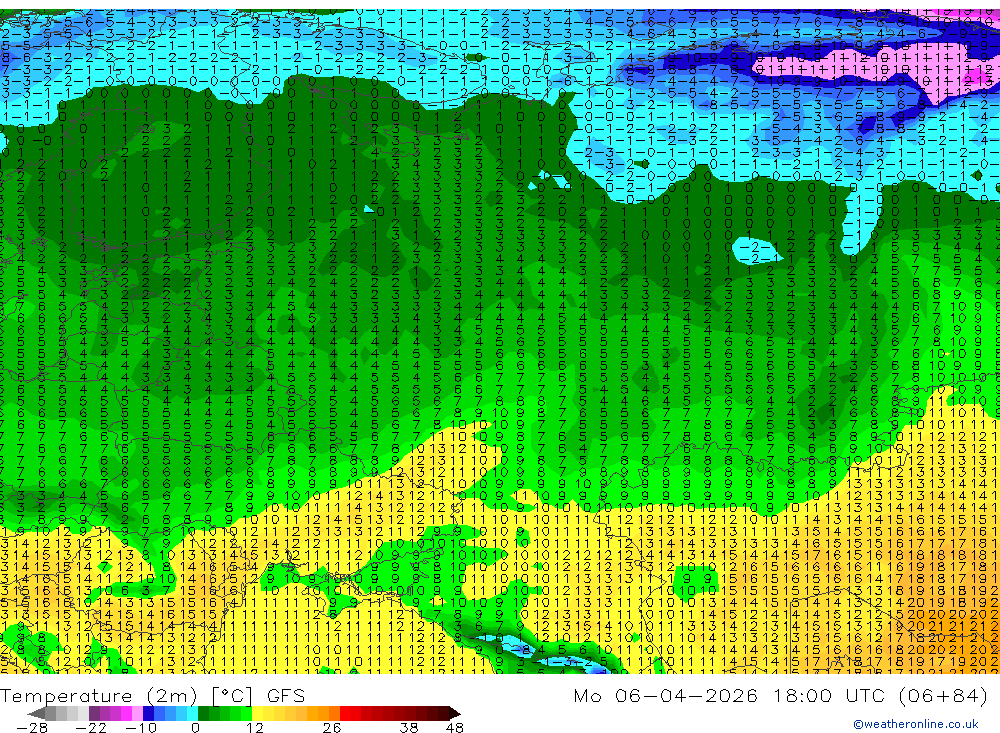The width and height of the screenshot is (1000, 733).
Task: Pick the bright red swatch in legend
Action: point(345,714)
